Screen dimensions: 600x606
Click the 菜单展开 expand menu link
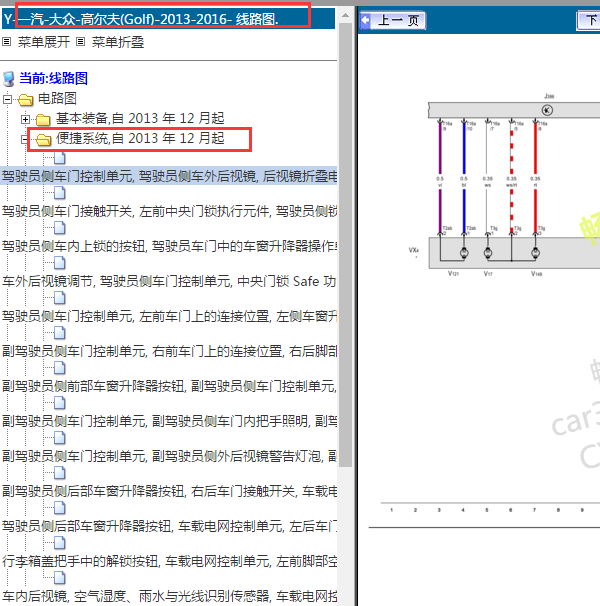click(44, 42)
